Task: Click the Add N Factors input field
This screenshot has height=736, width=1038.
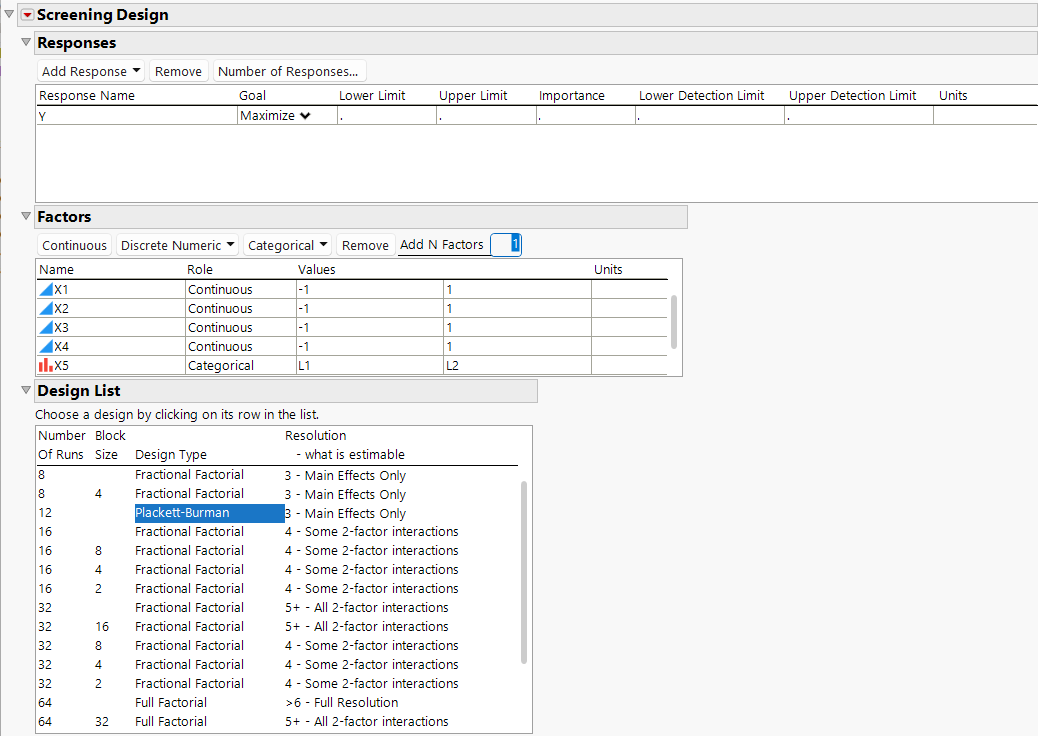Action: pos(506,245)
